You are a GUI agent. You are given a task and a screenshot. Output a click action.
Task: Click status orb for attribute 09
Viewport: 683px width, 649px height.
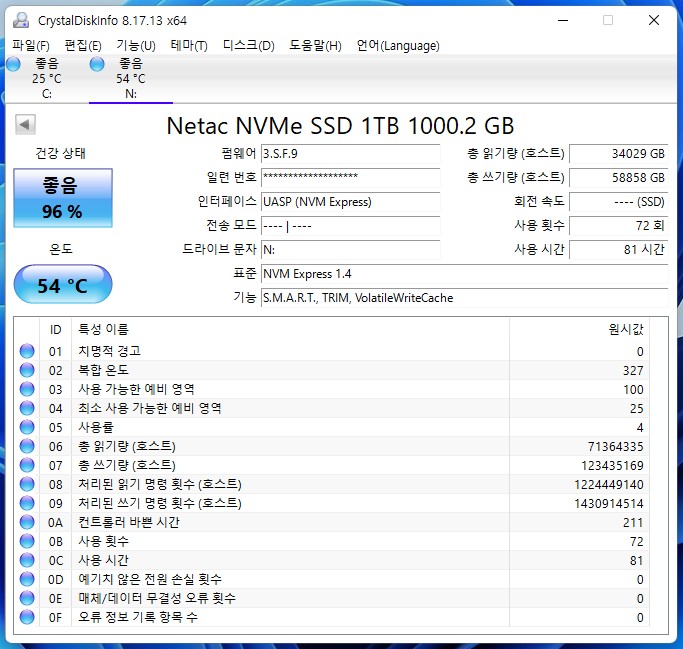(x=27, y=503)
